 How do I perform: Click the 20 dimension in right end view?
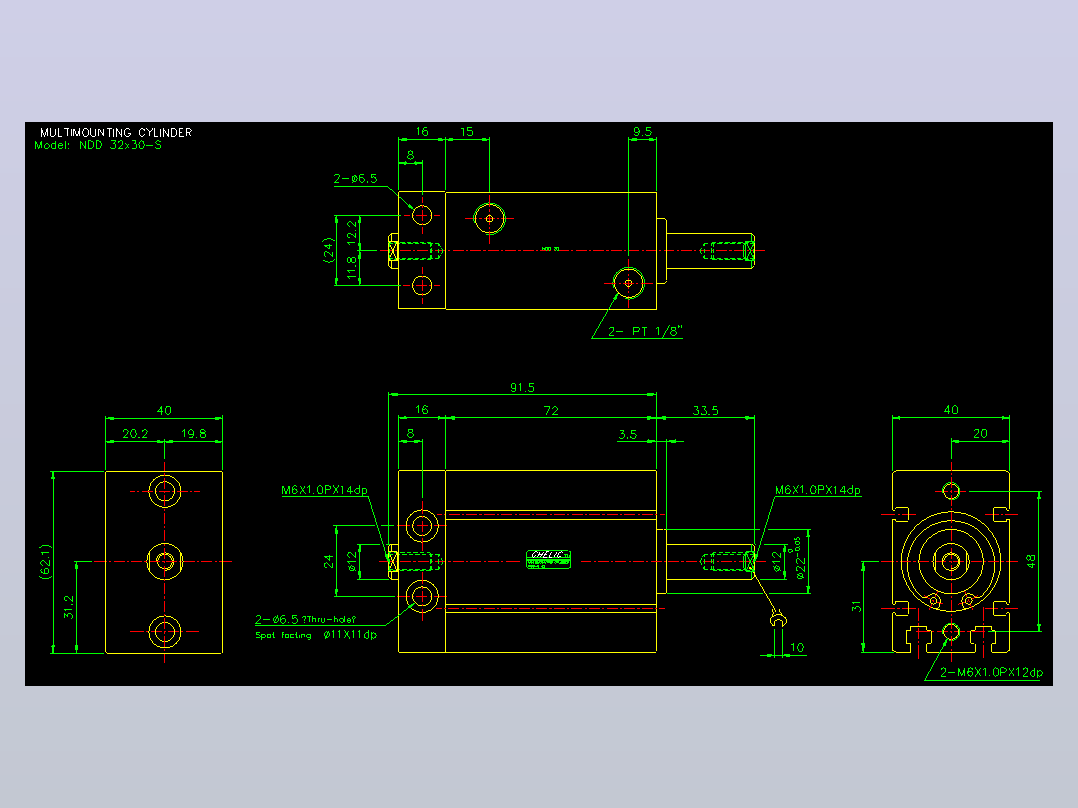point(980,434)
